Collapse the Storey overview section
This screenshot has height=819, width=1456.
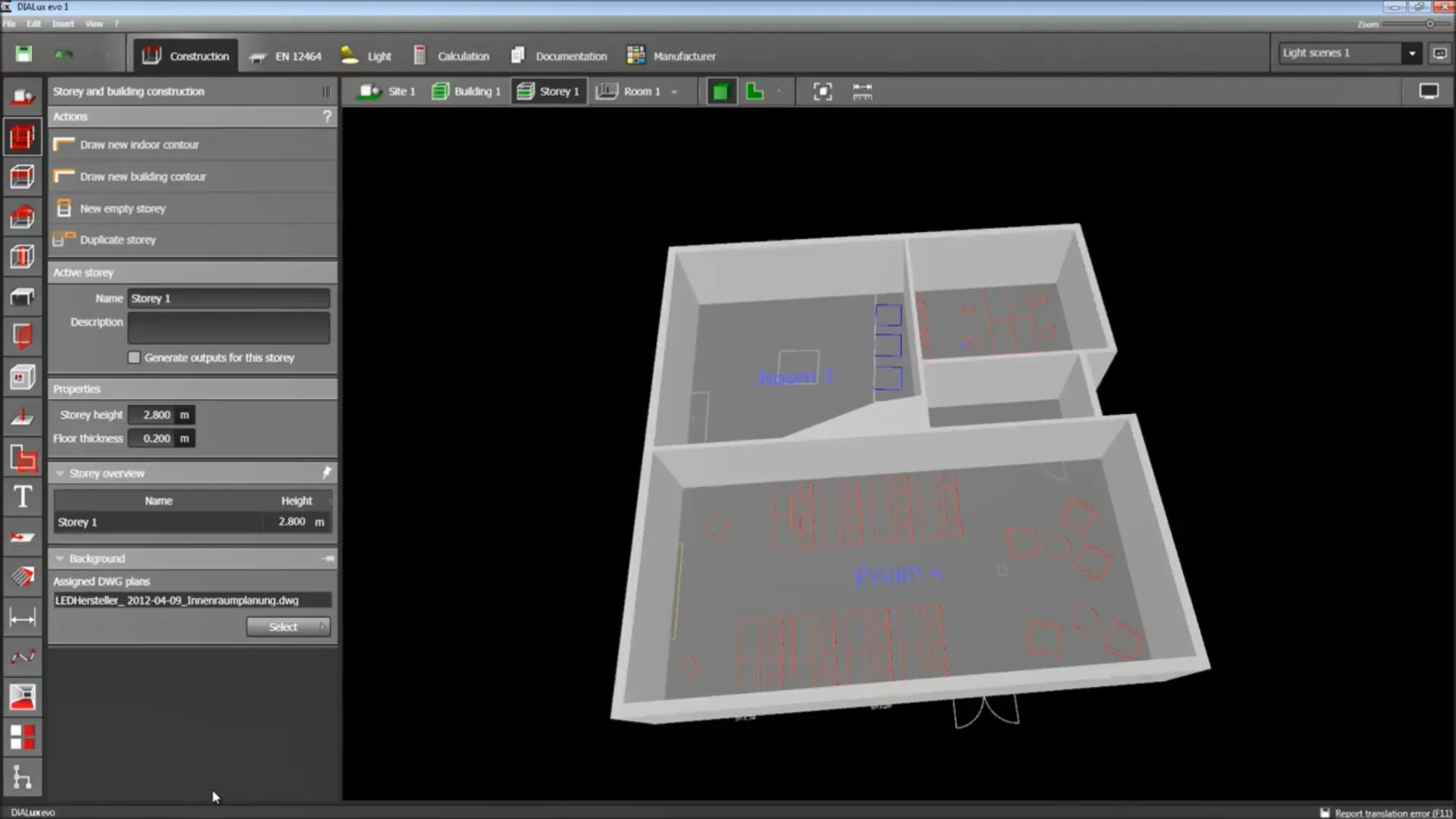pos(60,473)
